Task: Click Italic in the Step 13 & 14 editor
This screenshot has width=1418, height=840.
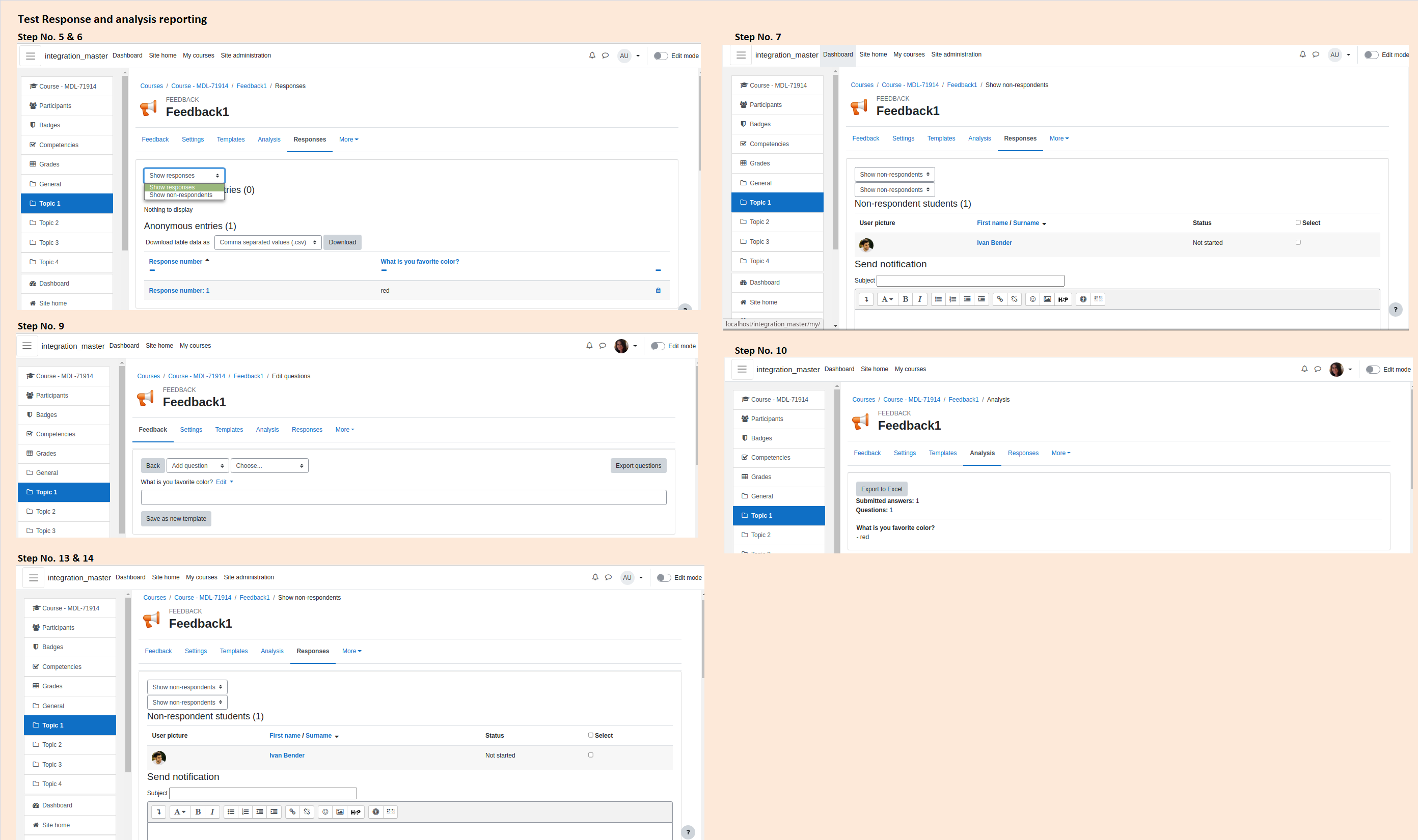Action: point(212,811)
